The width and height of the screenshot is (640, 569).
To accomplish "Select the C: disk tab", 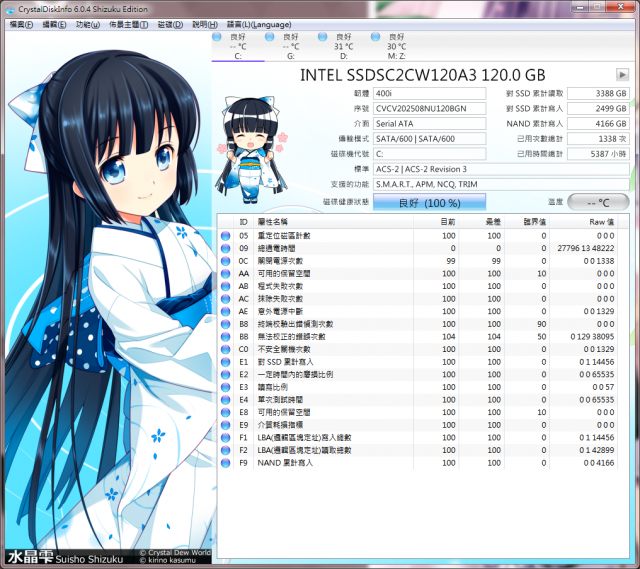I will tap(238, 46).
